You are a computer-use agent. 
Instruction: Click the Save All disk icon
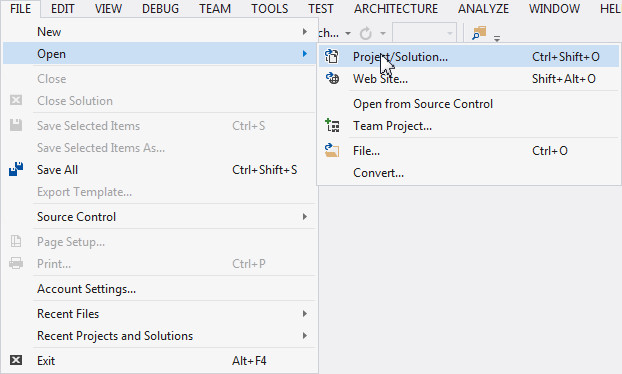click(x=16, y=169)
